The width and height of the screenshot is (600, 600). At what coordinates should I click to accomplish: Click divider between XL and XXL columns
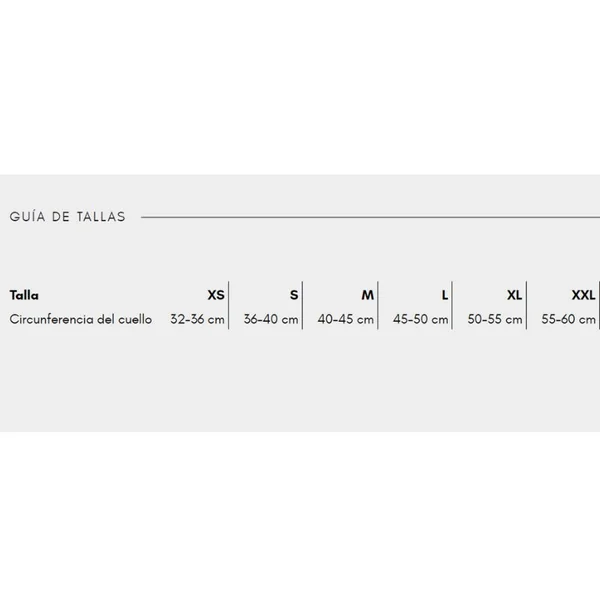pyautogui.click(x=526, y=305)
